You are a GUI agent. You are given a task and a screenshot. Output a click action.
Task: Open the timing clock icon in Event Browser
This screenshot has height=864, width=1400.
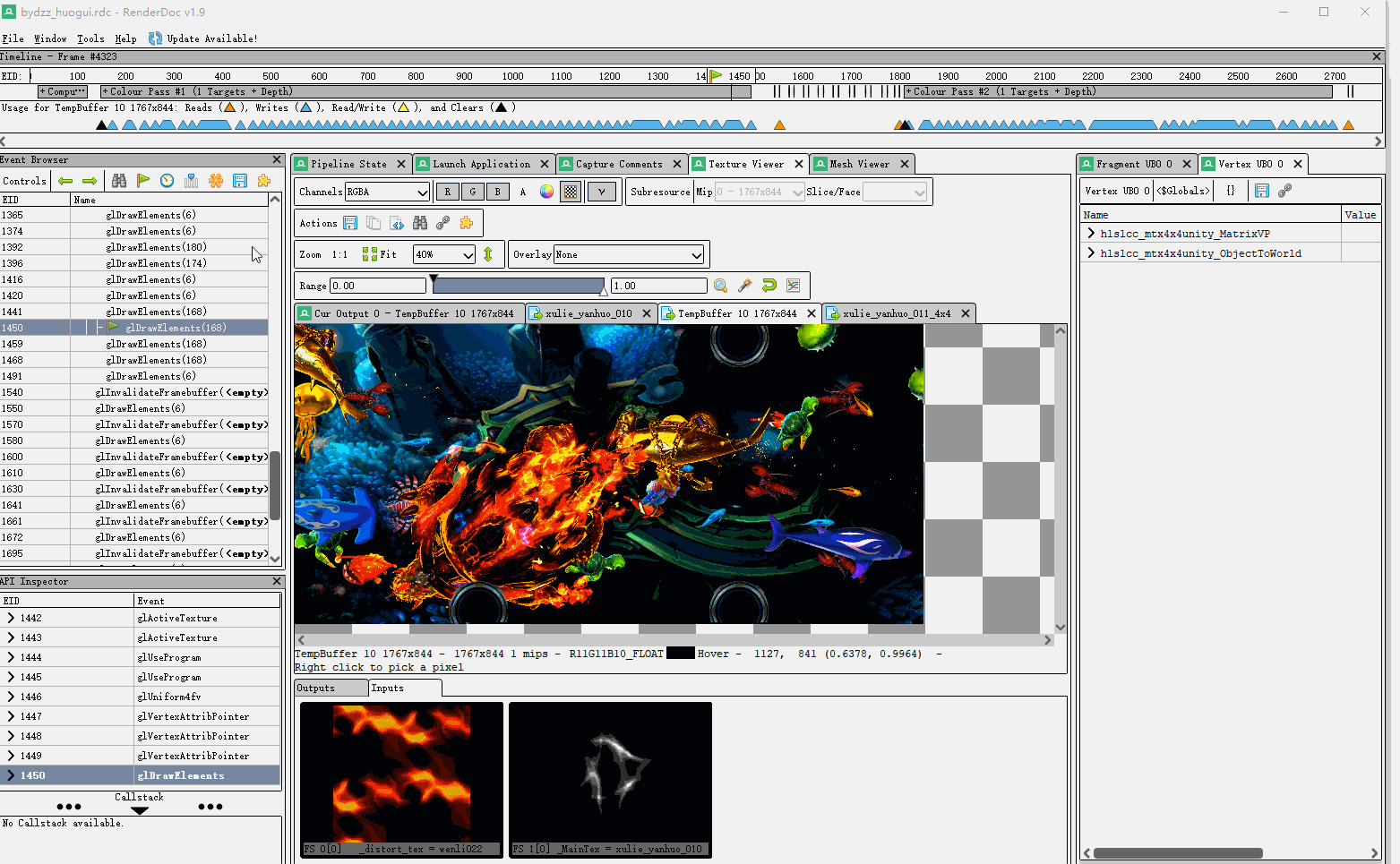pyautogui.click(x=167, y=181)
